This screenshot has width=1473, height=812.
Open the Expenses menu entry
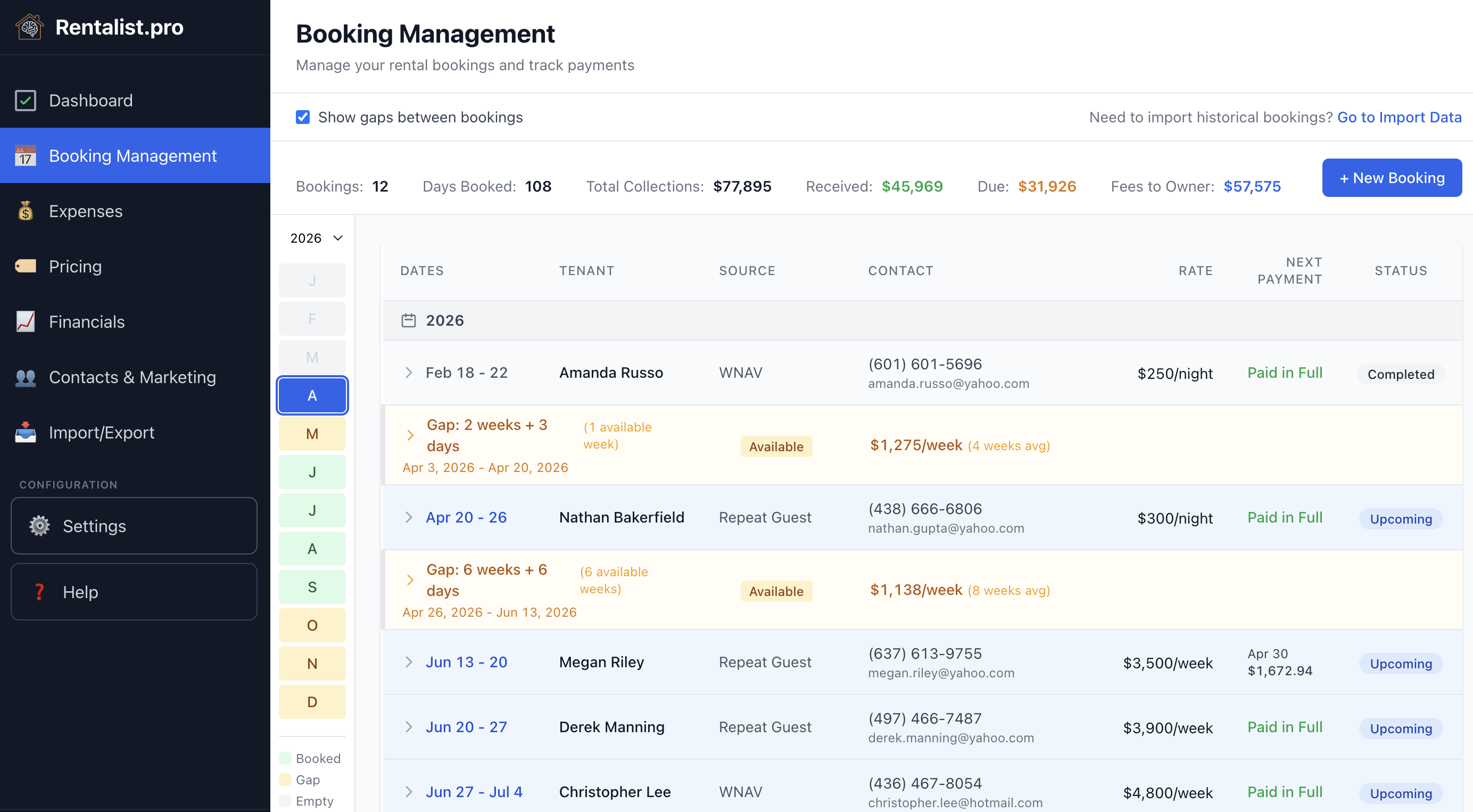point(86,211)
